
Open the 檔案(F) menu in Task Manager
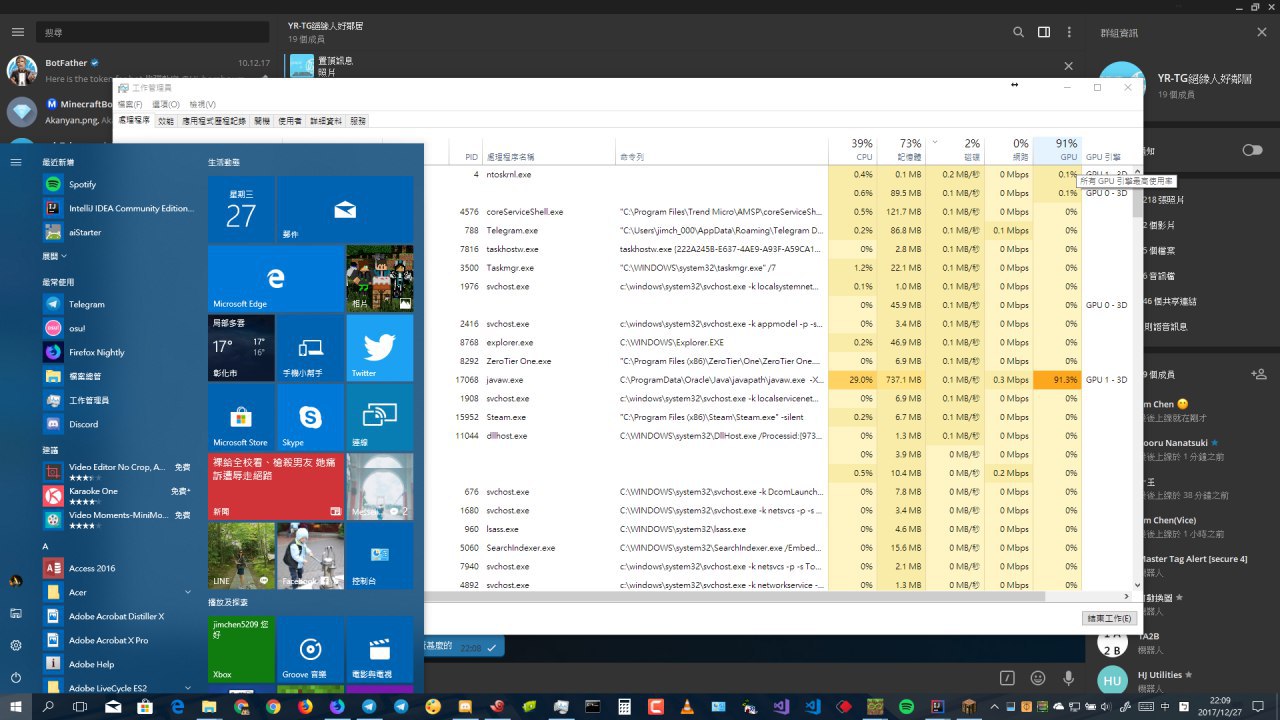pos(130,104)
